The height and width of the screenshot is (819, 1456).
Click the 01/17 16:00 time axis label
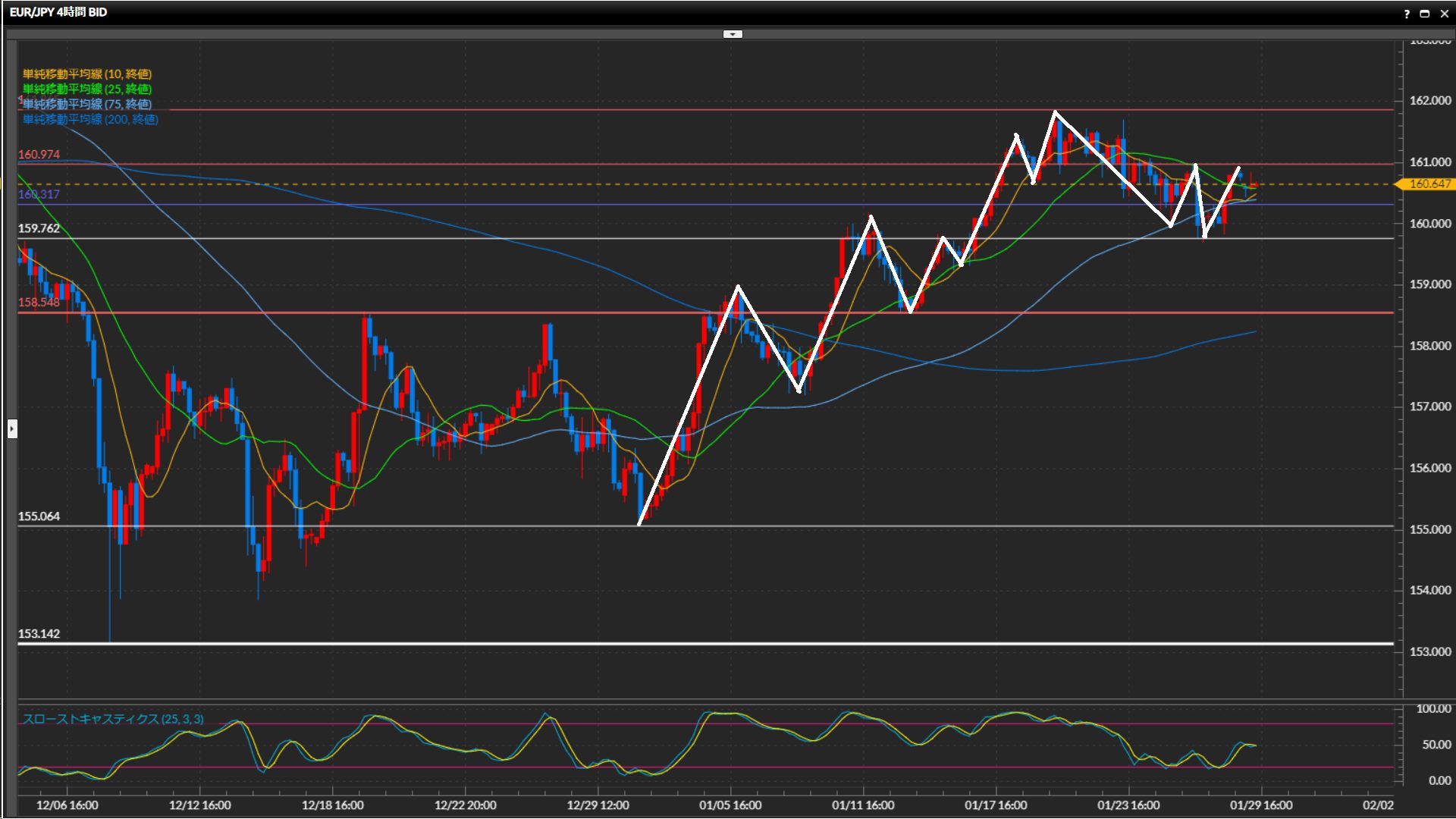996,805
